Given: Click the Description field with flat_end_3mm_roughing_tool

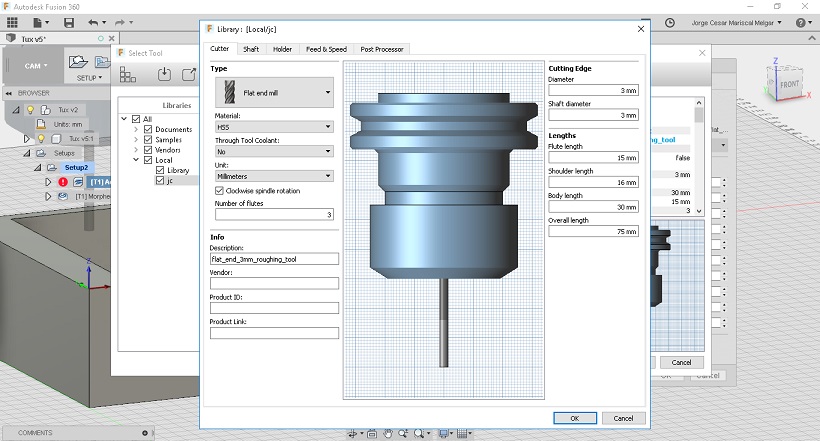Looking at the screenshot, I should point(275,259).
